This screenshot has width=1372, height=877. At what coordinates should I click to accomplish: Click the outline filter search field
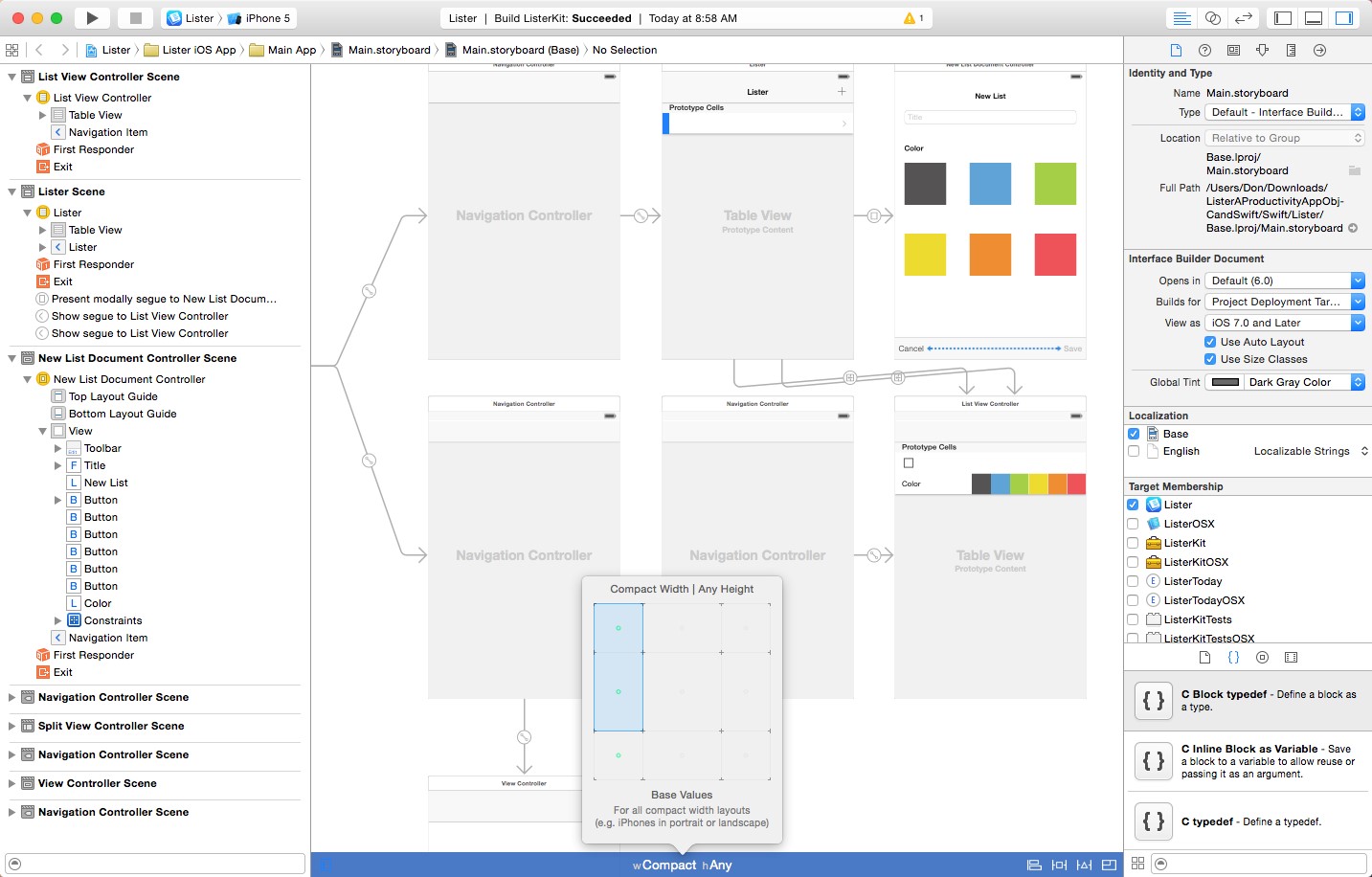tap(155, 864)
